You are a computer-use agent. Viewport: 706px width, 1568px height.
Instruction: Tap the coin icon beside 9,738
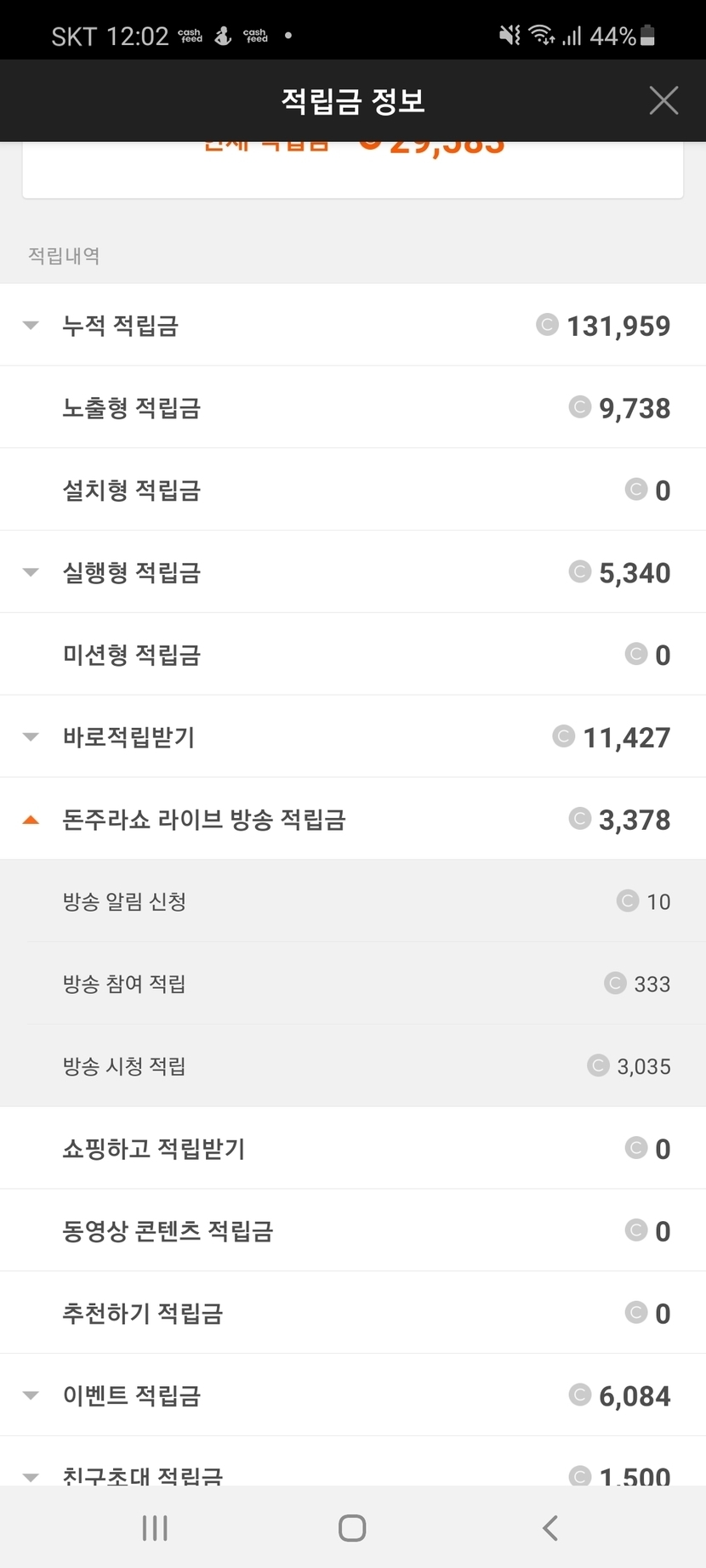coord(579,407)
